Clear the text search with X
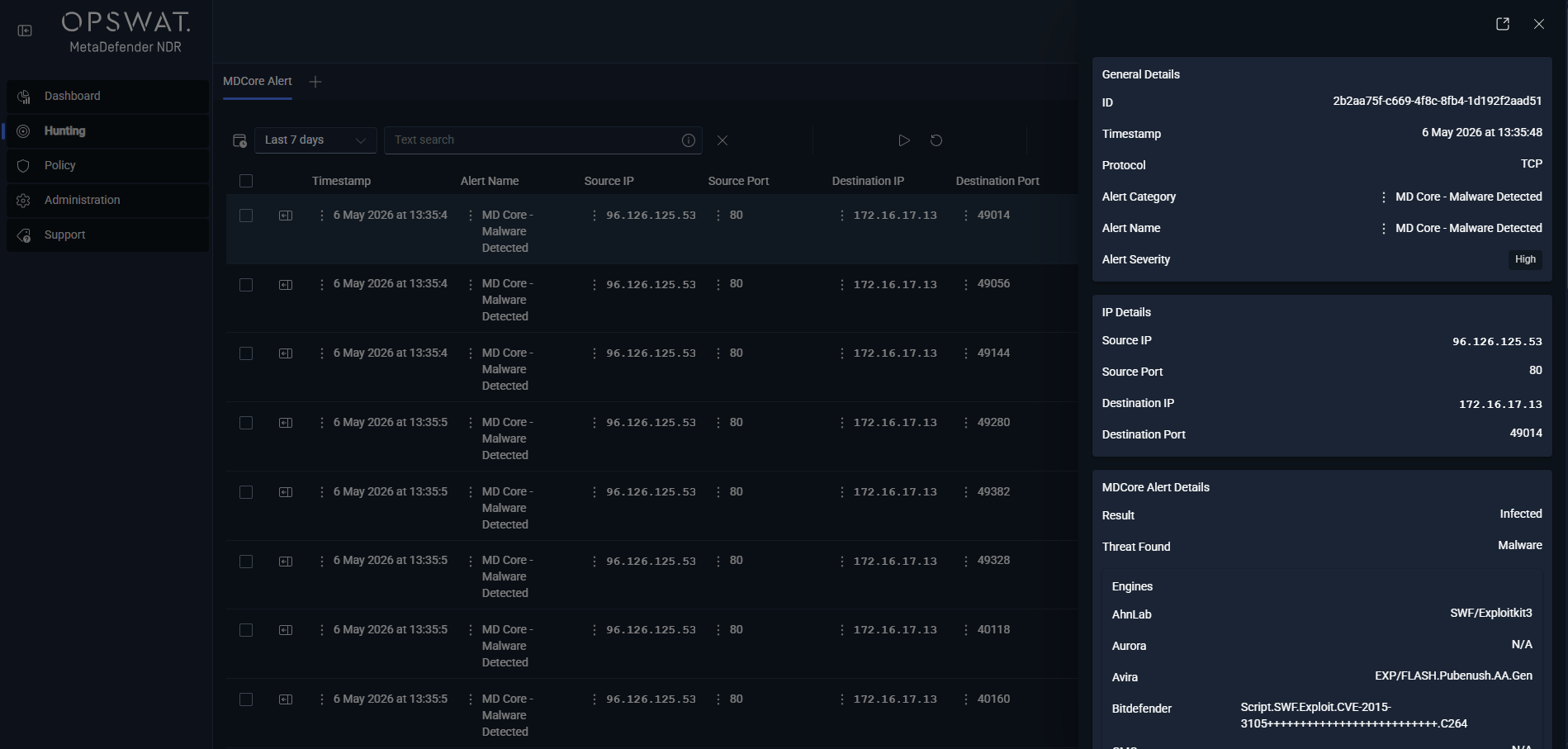The width and height of the screenshot is (1568, 749). click(722, 140)
